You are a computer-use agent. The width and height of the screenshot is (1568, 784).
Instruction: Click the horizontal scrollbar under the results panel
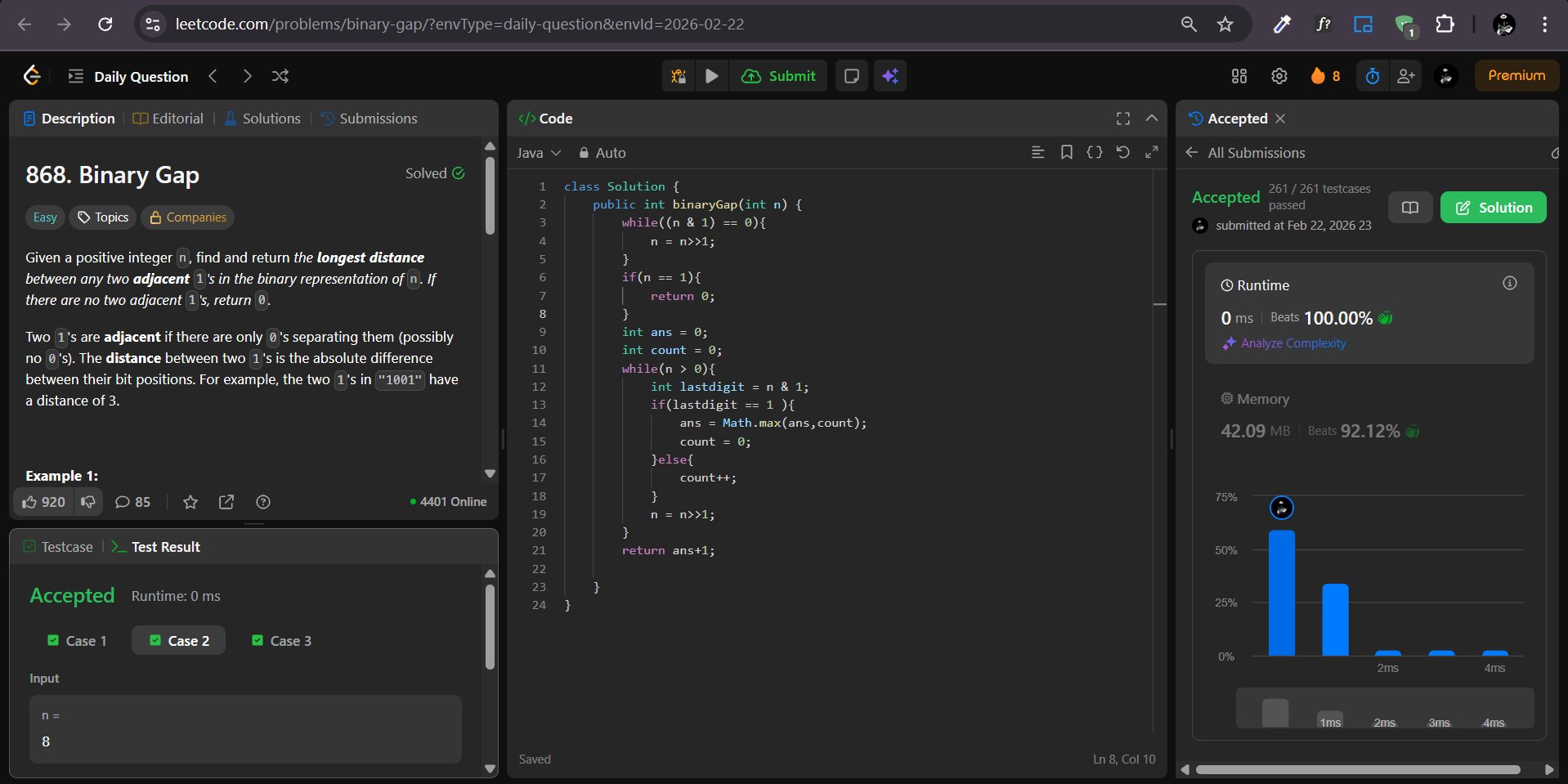point(1357,769)
